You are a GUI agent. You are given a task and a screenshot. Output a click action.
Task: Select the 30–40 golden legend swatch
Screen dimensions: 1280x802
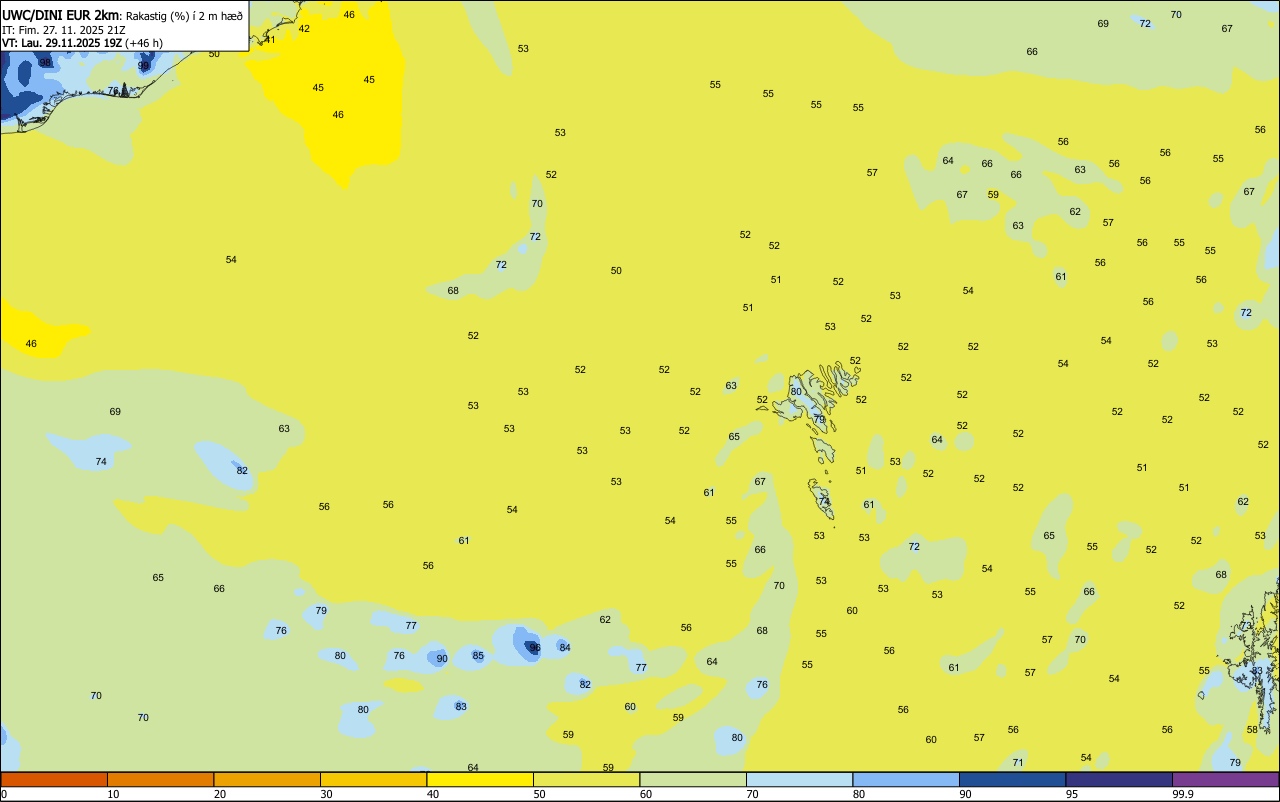(373, 779)
